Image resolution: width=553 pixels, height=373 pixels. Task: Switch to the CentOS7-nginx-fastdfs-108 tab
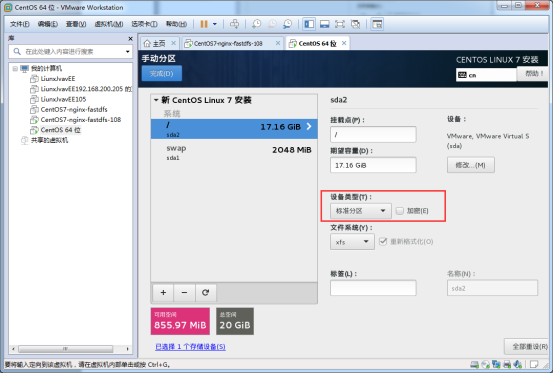[228, 43]
